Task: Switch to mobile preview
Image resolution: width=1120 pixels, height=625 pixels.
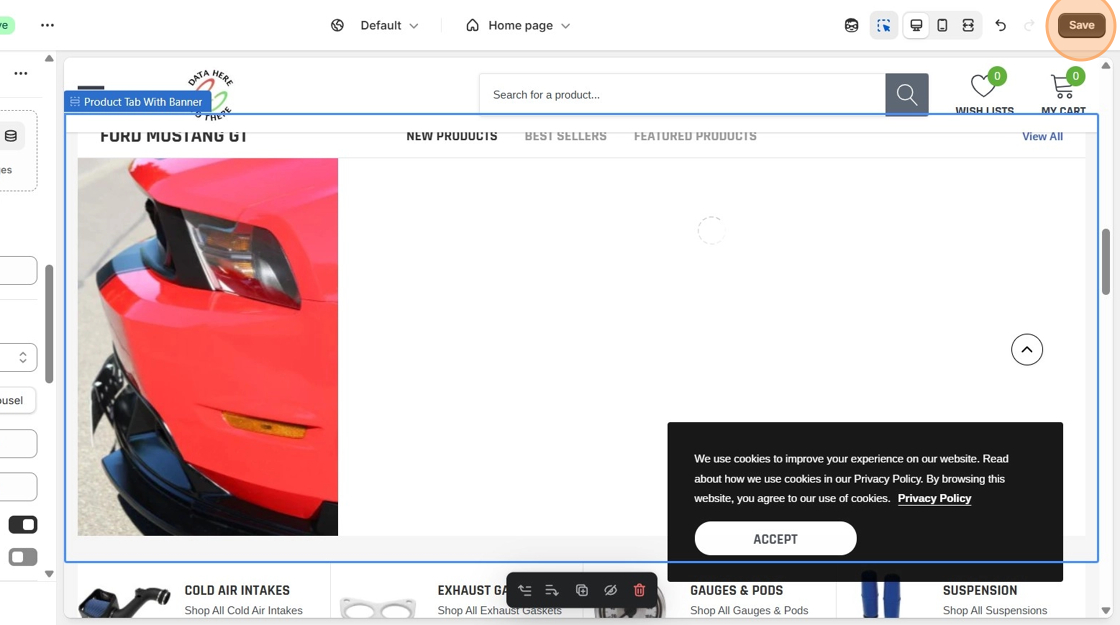Action: [942, 26]
